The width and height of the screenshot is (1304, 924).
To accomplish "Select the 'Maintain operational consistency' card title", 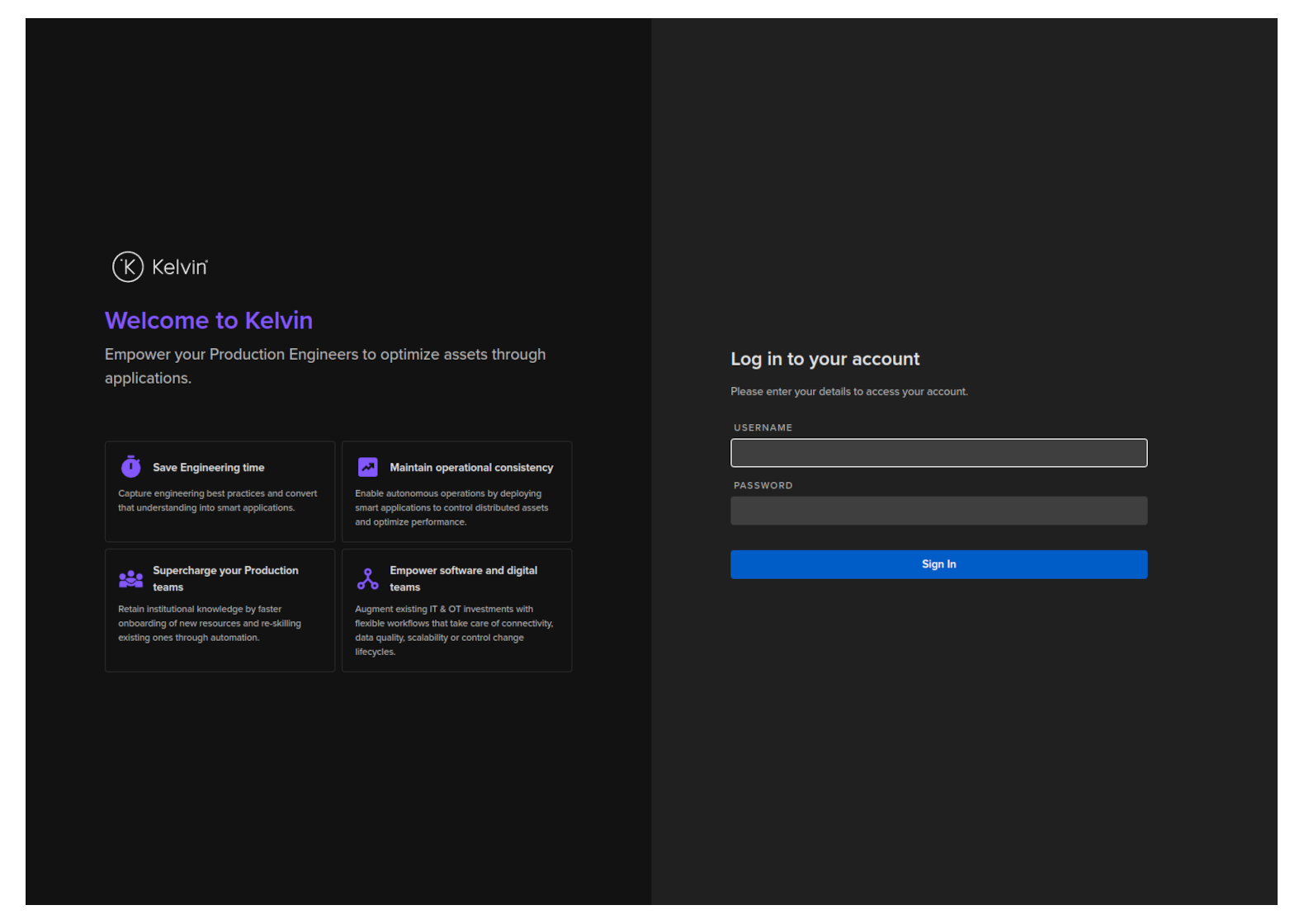I will point(471,468).
